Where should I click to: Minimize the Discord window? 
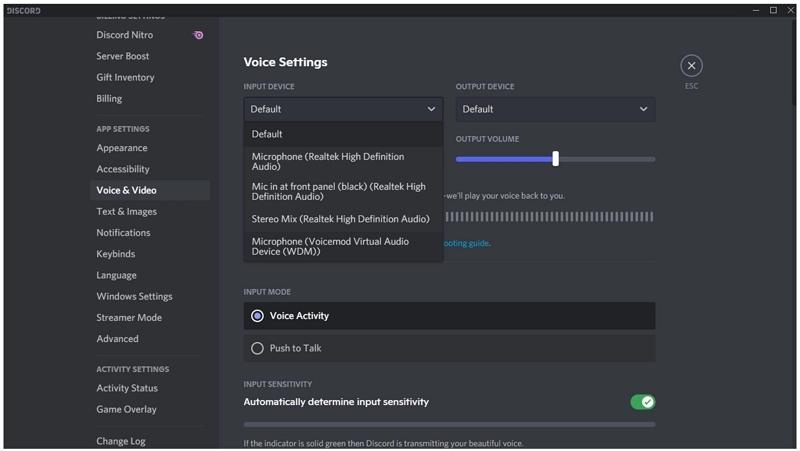click(x=757, y=10)
